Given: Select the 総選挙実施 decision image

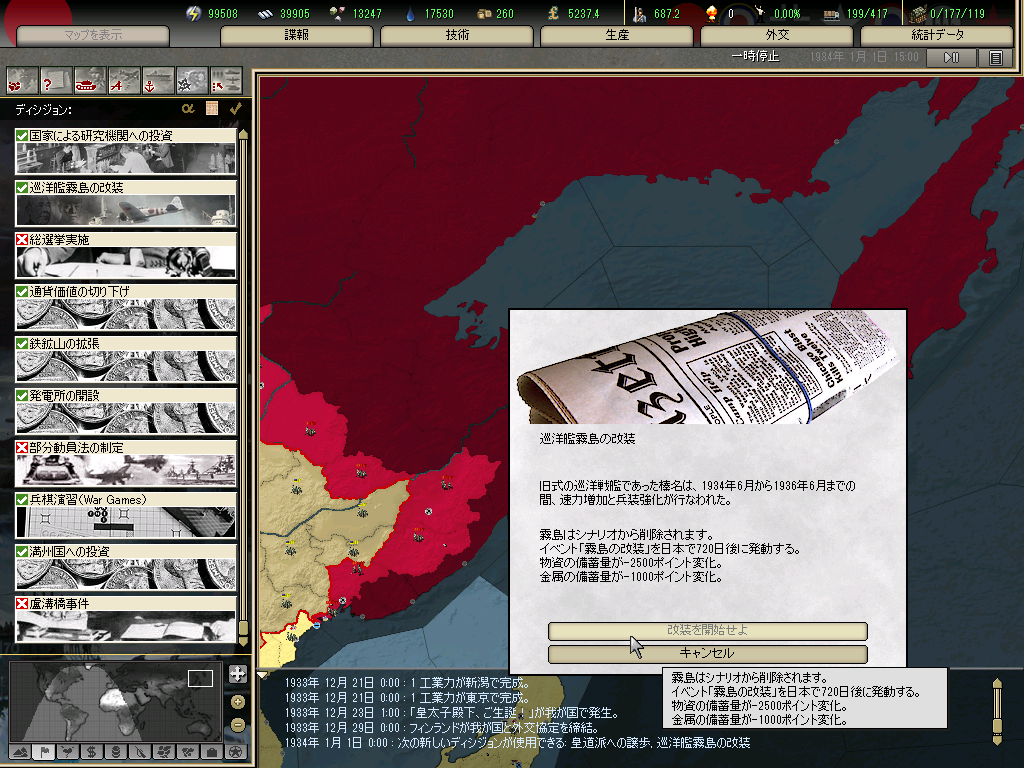Looking at the screenshot, I should pos(125,262).
